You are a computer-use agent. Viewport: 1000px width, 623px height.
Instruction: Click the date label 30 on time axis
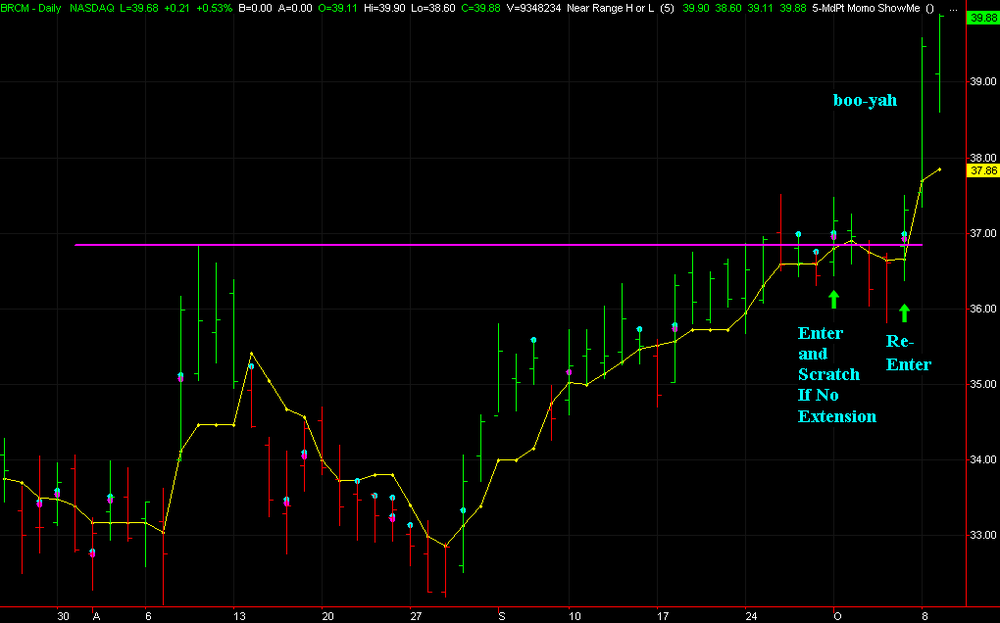(x=62, y=617)
